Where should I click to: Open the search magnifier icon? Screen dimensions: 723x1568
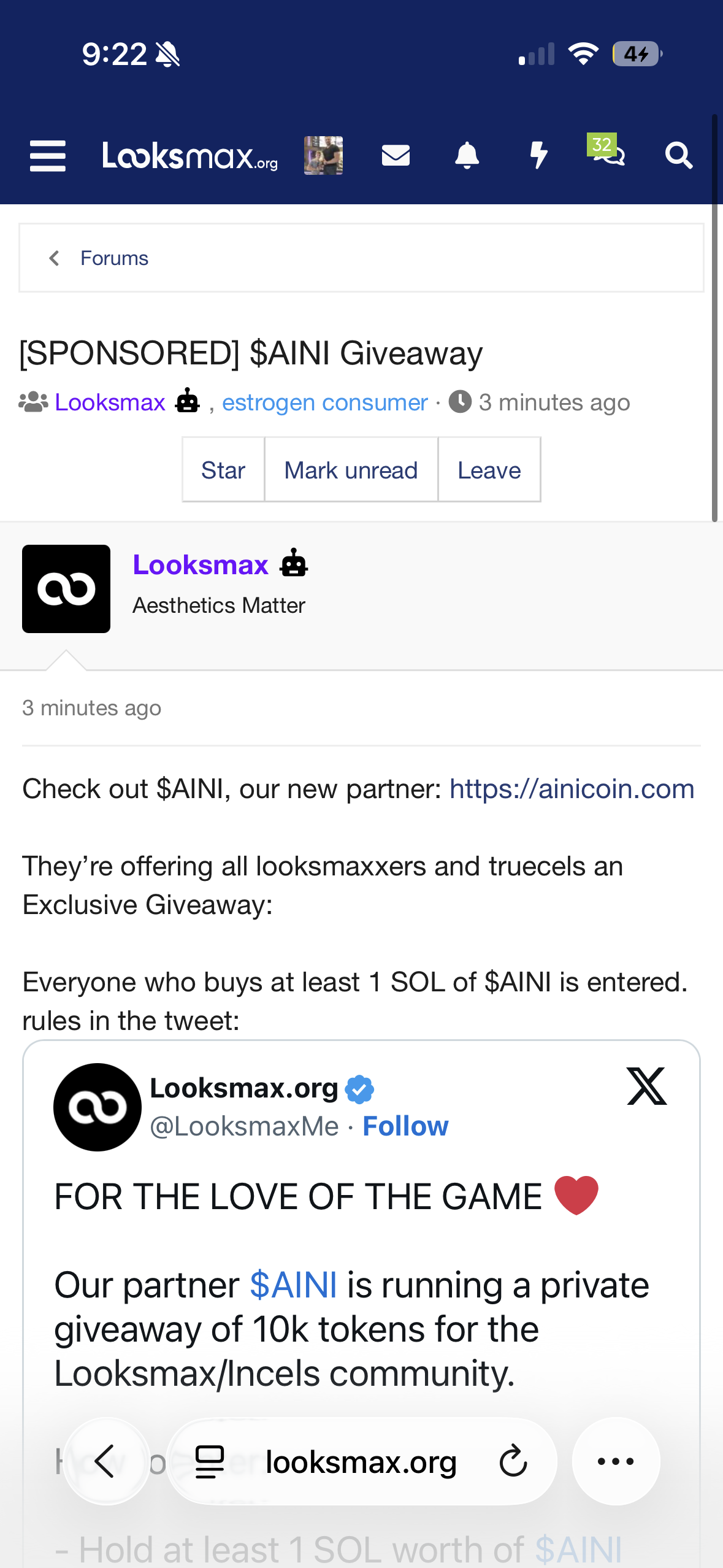pos(678,156)
